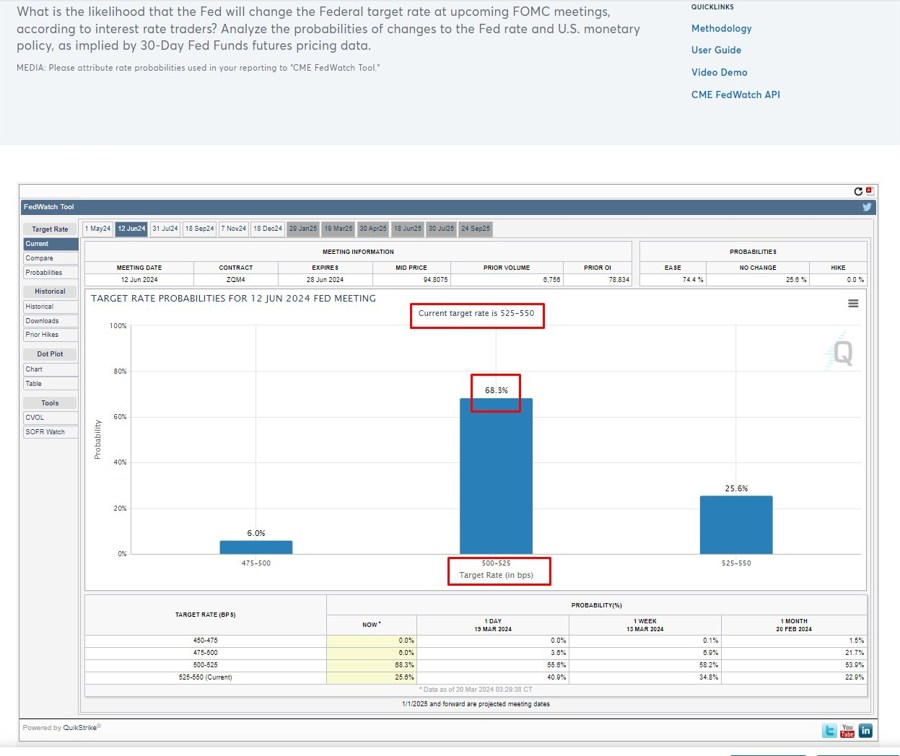Click the QuikStrike link in footer
This screenshot has height=756, width=900.
[x=82, y=727]
